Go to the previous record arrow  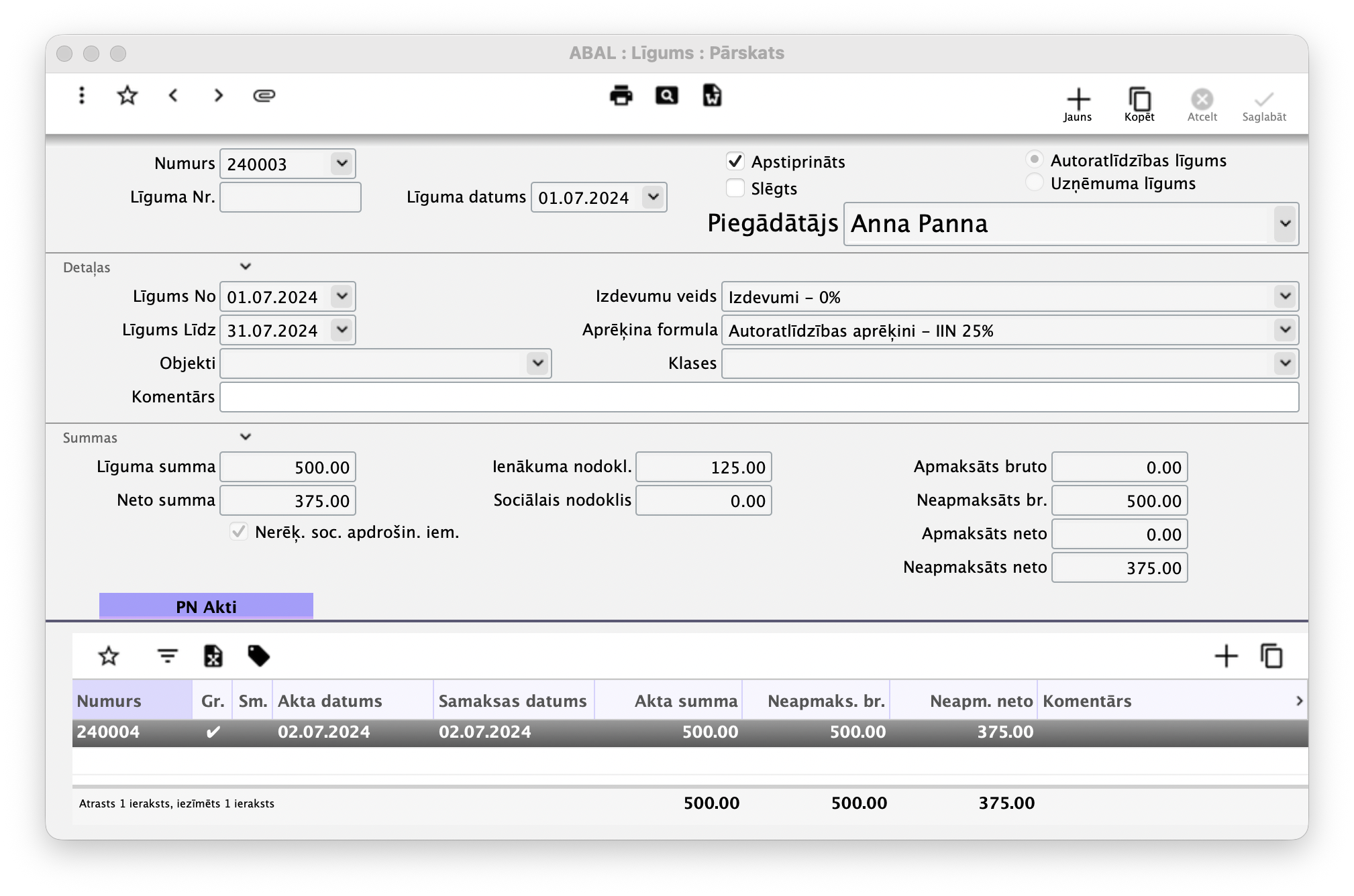[x=173, y=95]
